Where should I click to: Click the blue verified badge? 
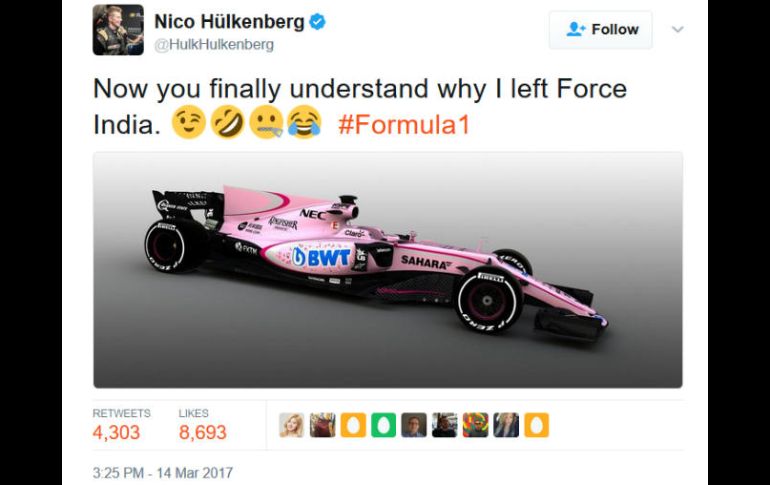point(317,22)
